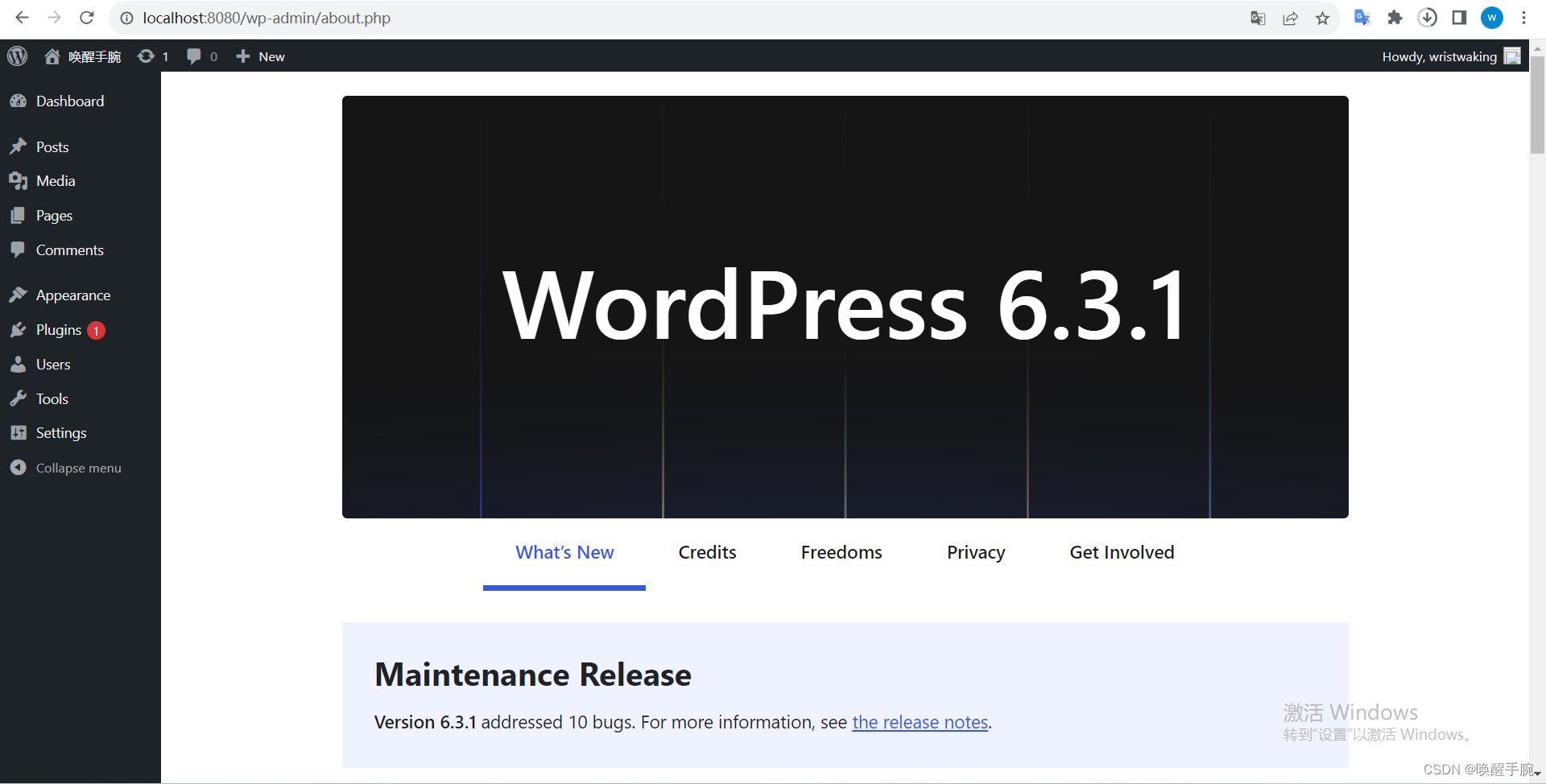
Task: Click the Plugins plug icon
Action: click(x=18, y=330)
